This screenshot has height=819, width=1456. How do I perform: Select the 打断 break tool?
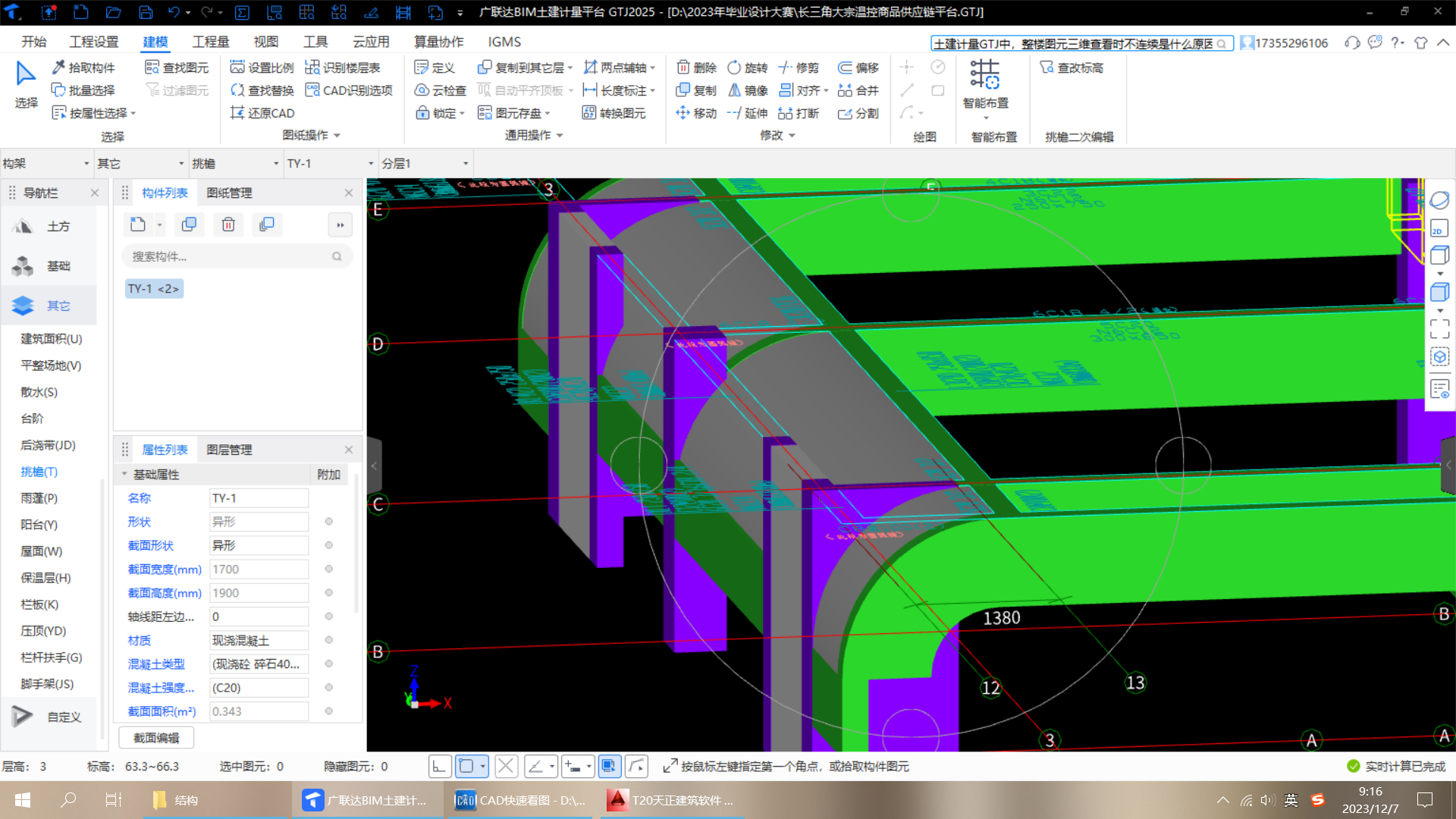click(x=799, y=113)
